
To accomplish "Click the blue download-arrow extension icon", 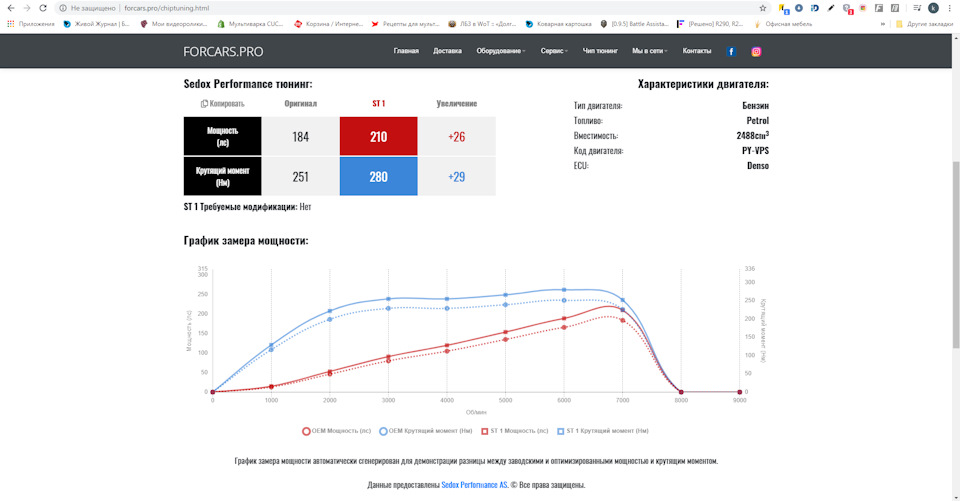I will tap(799, 8).
